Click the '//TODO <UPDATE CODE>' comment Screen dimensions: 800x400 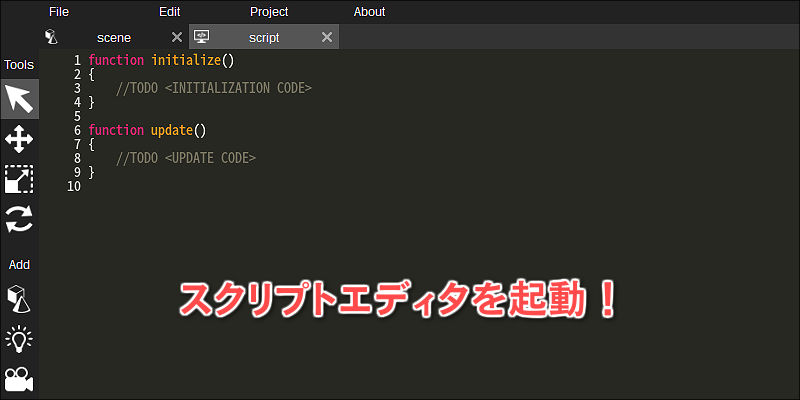point(186,158)
